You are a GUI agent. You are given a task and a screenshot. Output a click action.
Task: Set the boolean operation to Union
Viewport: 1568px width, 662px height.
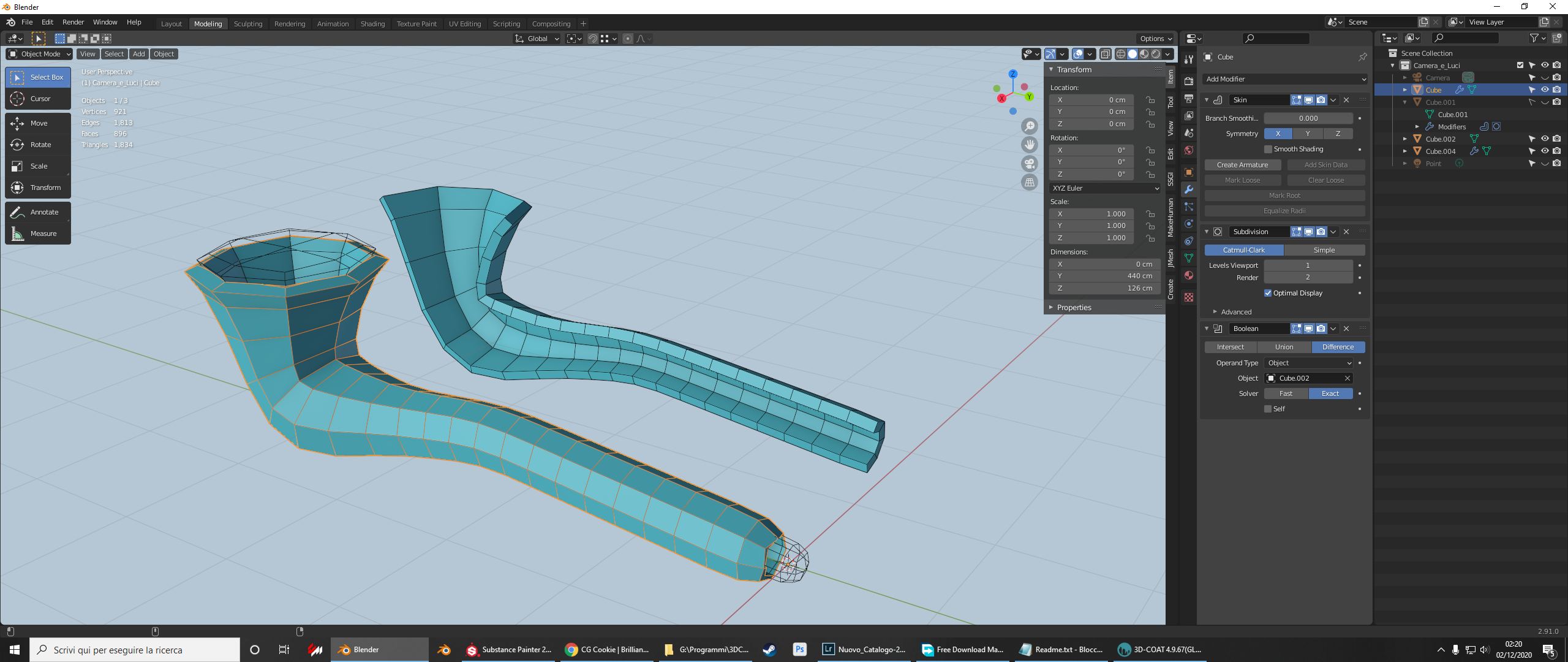(x=1284, y=347)
